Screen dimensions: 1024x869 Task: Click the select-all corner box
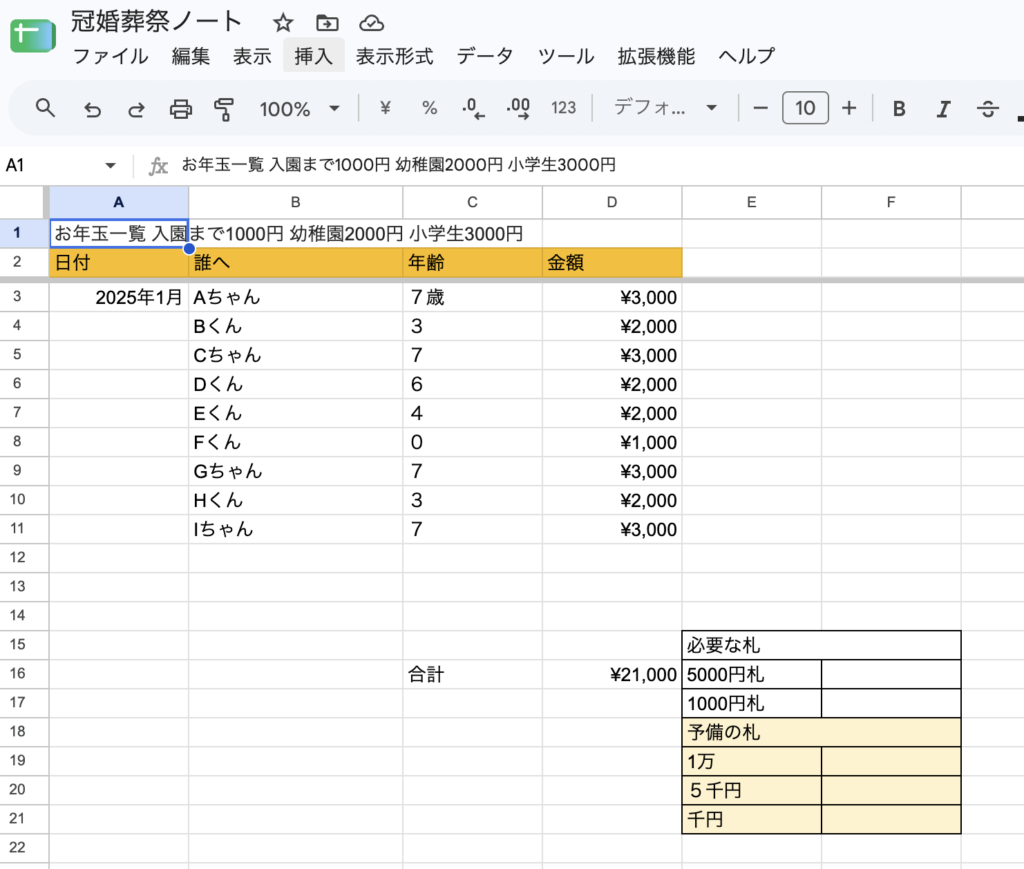[x=24, y=202]
